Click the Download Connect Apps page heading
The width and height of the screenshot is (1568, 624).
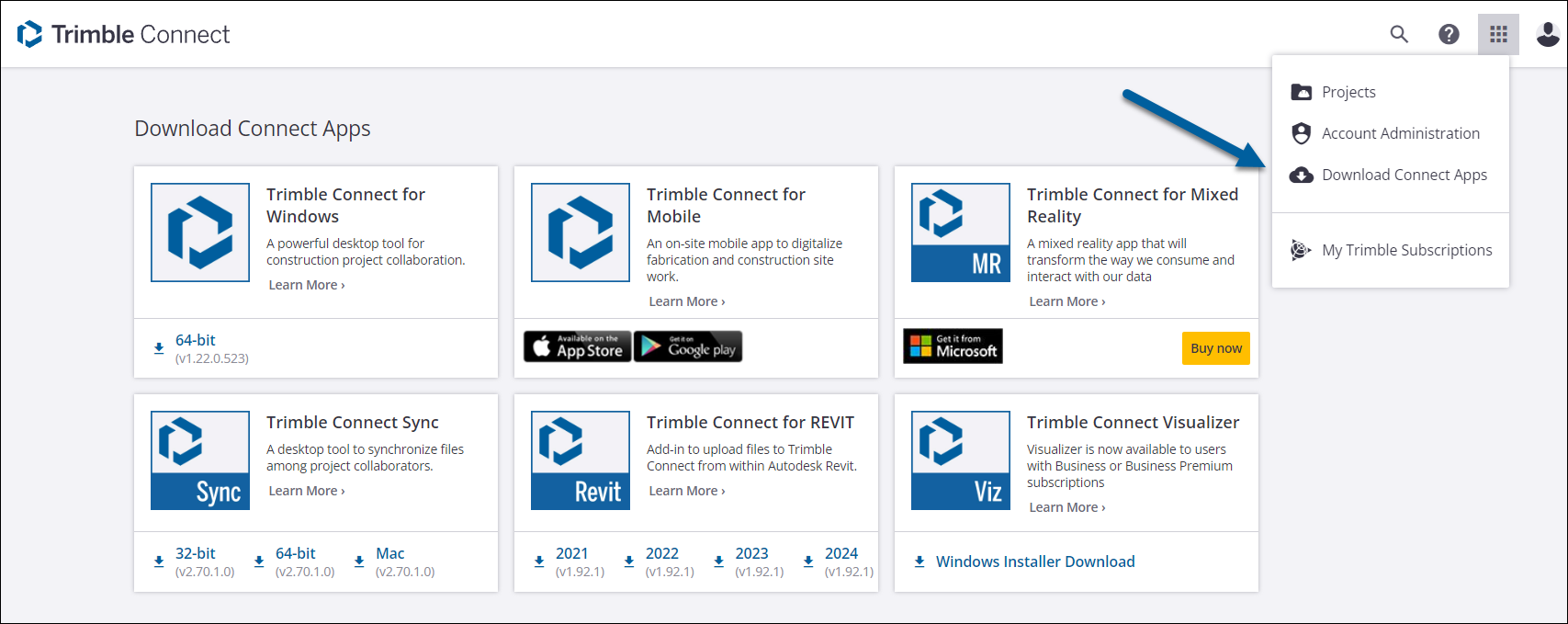click(x=253, y=129)
